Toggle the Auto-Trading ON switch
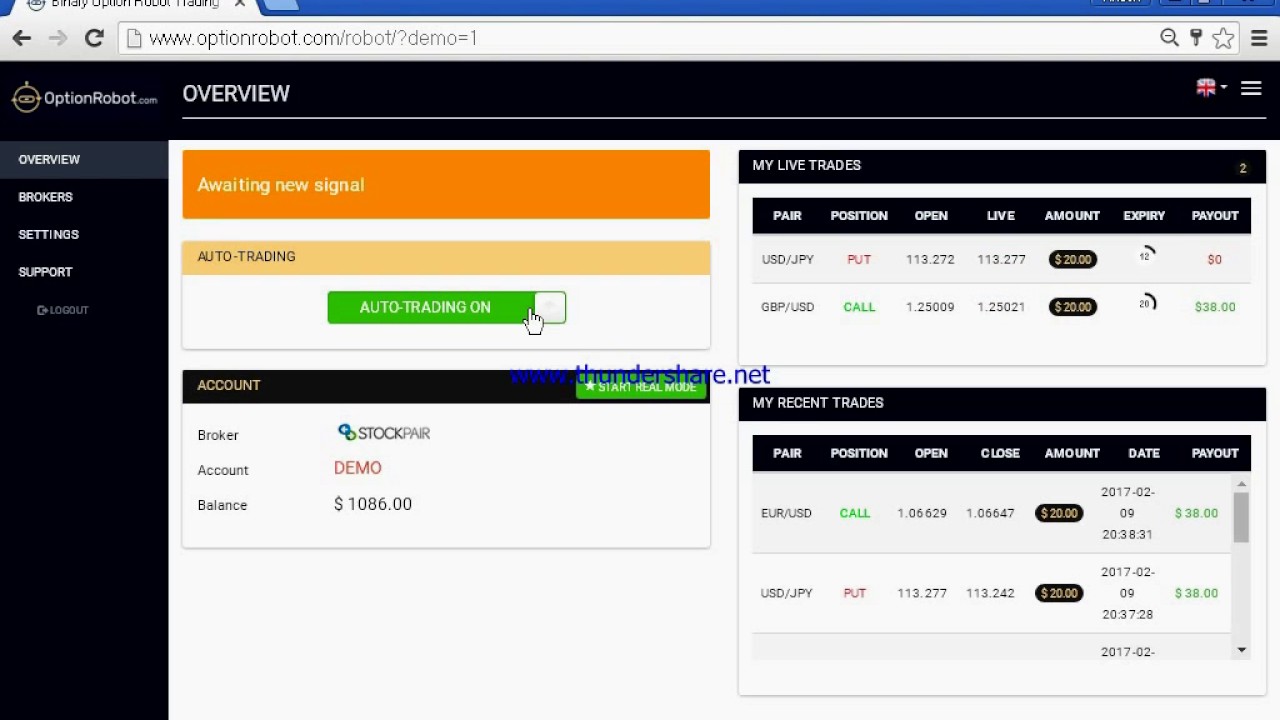The height and width of the screenshot is (720, 1280). point(446,307)
